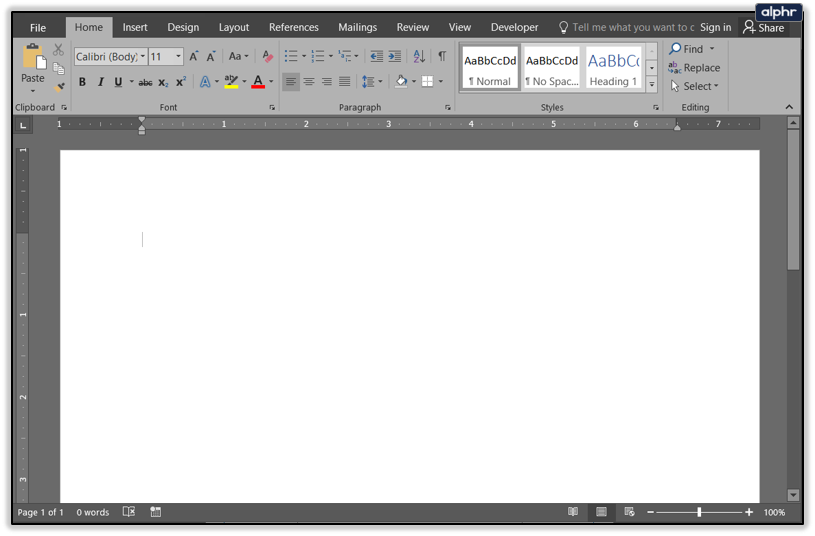This screenshot has height=536, width=815.
Task: Click the Cut scissors icon
Action: [58, 50]
